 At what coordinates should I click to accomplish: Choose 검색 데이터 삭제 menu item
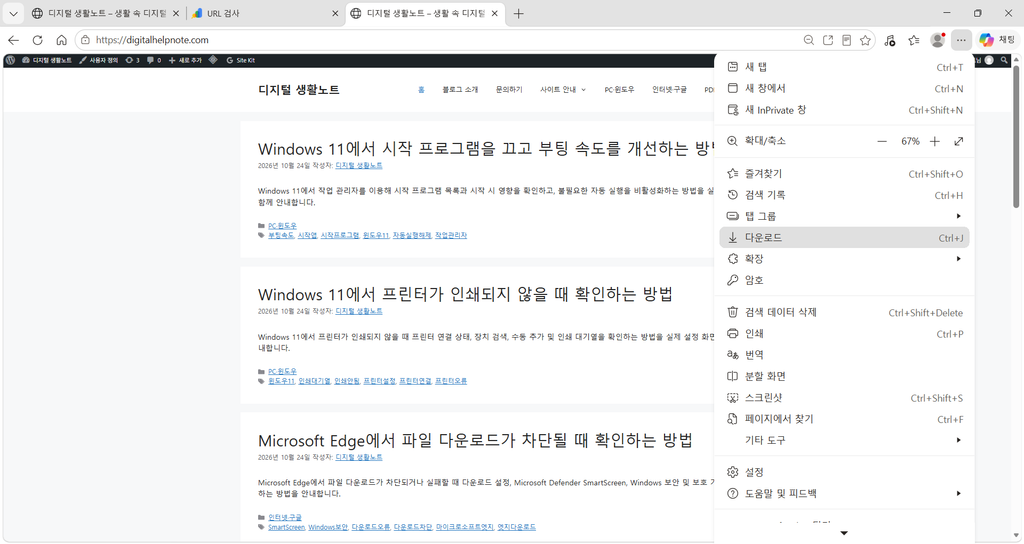point(844,312)
